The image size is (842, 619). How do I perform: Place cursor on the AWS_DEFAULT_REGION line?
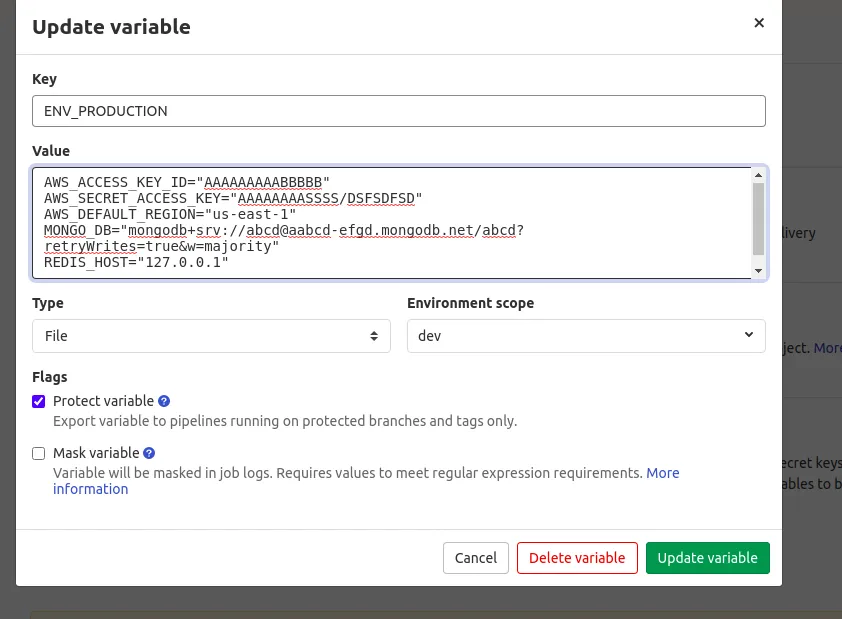[x=170, y=214]
